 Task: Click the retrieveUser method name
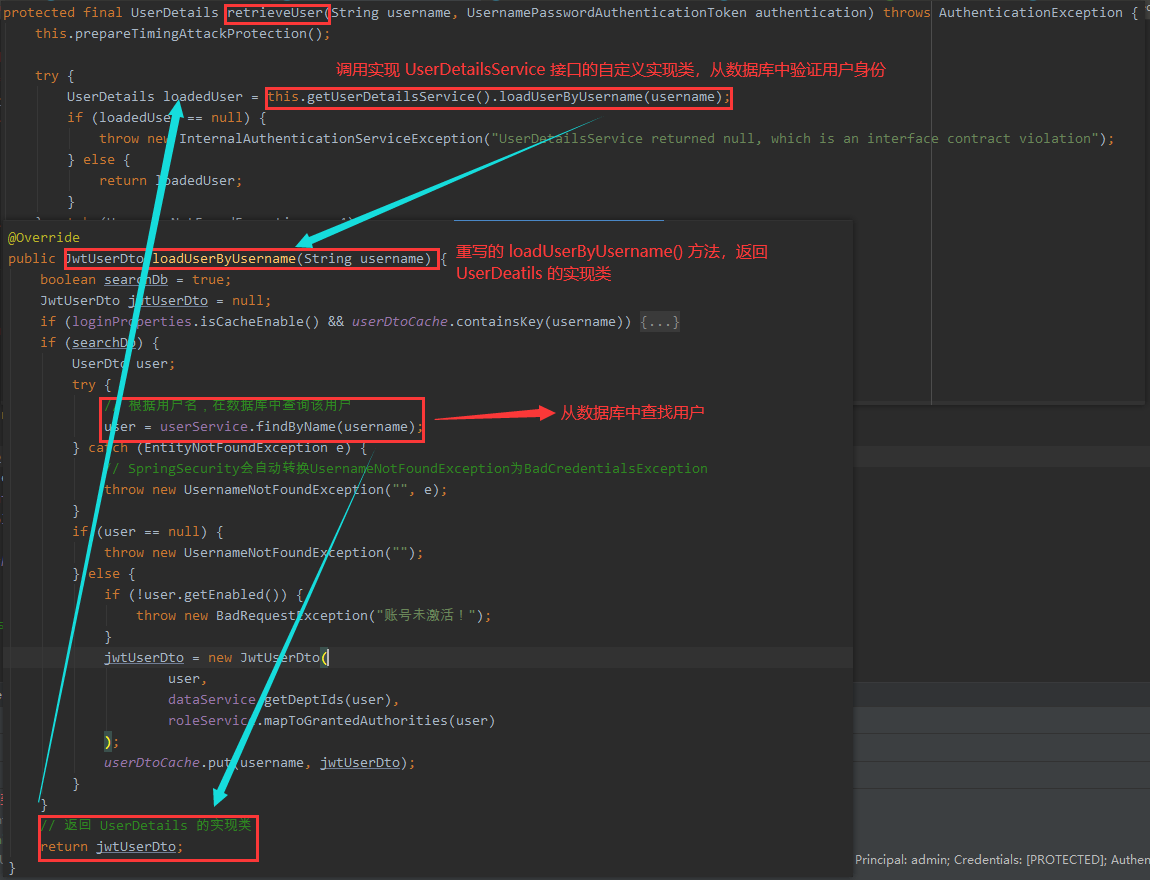pos(275,12)
